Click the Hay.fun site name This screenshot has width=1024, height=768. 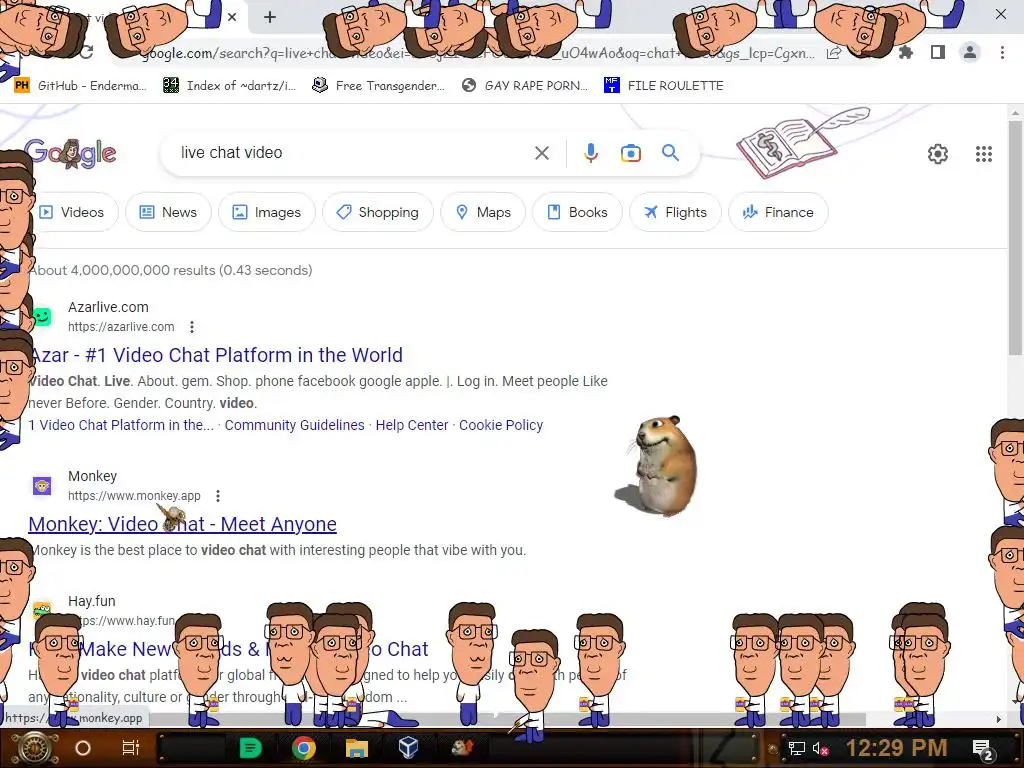tap(91, 601)
